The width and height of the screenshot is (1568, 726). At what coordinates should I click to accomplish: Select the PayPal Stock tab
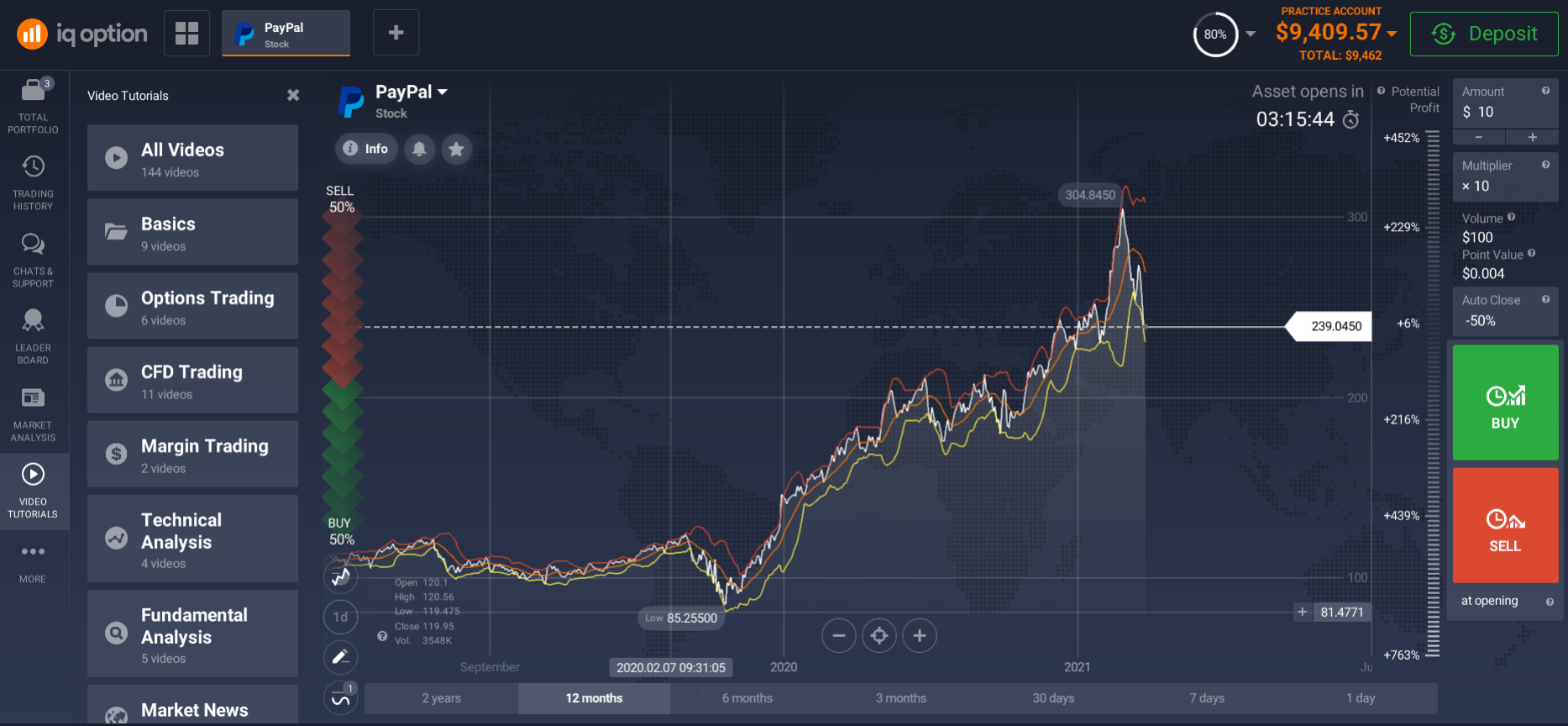tap(286, 34)
